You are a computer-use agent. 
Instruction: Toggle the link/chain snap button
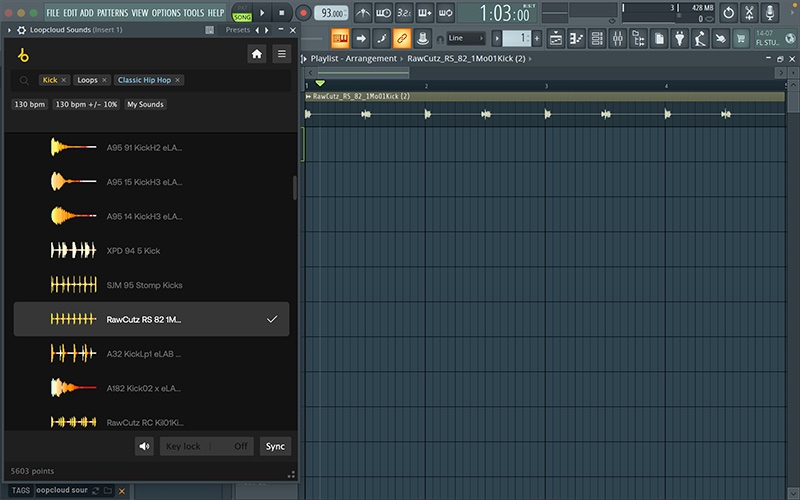[x=402, y=38]
